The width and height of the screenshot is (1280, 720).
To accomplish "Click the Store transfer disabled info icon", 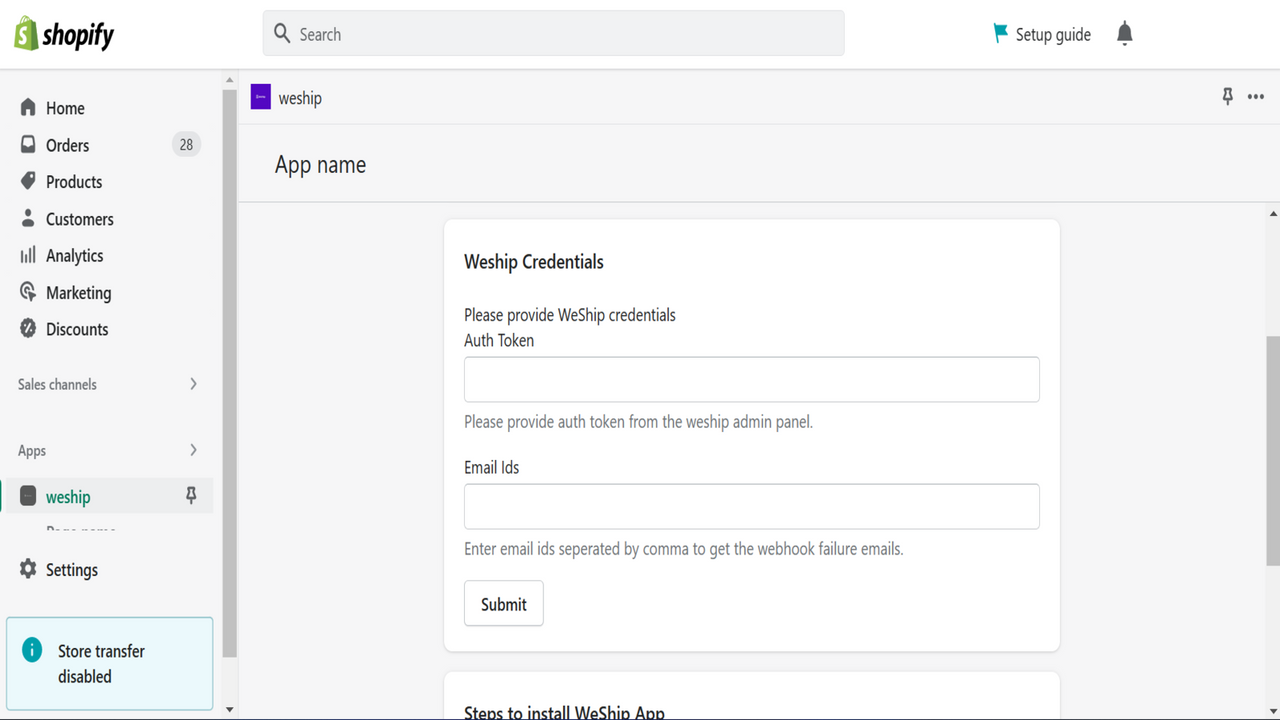I will point(32,650).
